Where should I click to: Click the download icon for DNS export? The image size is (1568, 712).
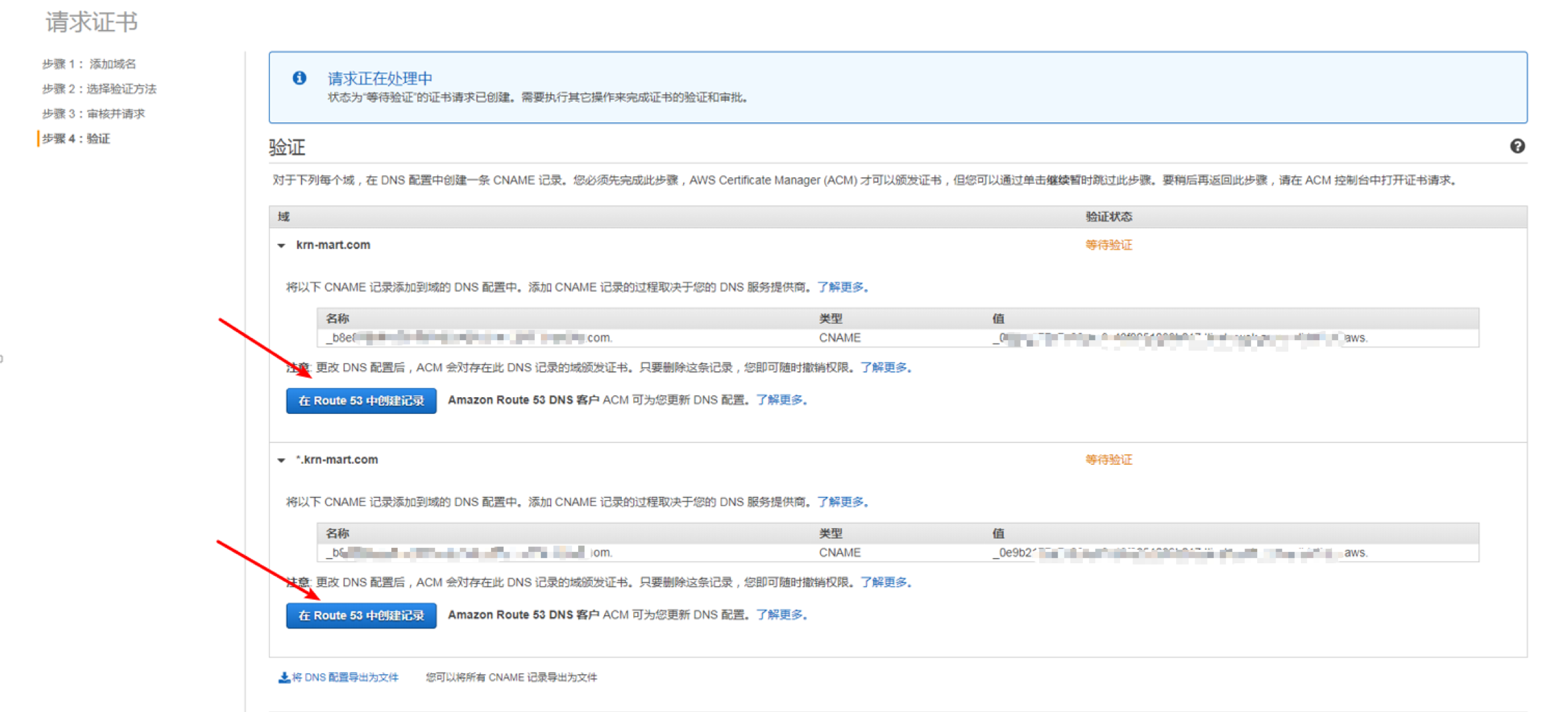coord(284,677)
